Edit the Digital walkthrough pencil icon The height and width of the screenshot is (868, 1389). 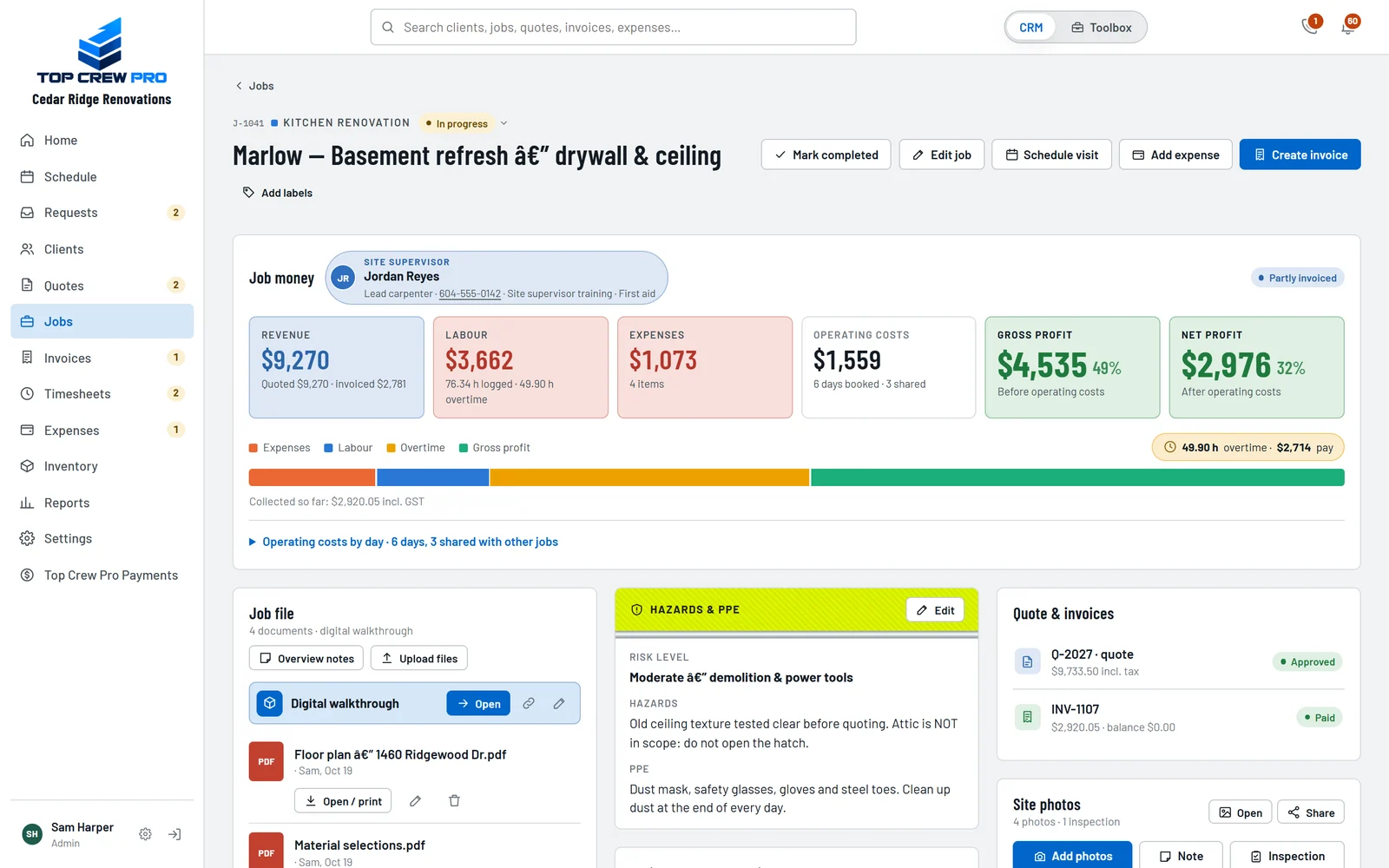coord(559,703)
